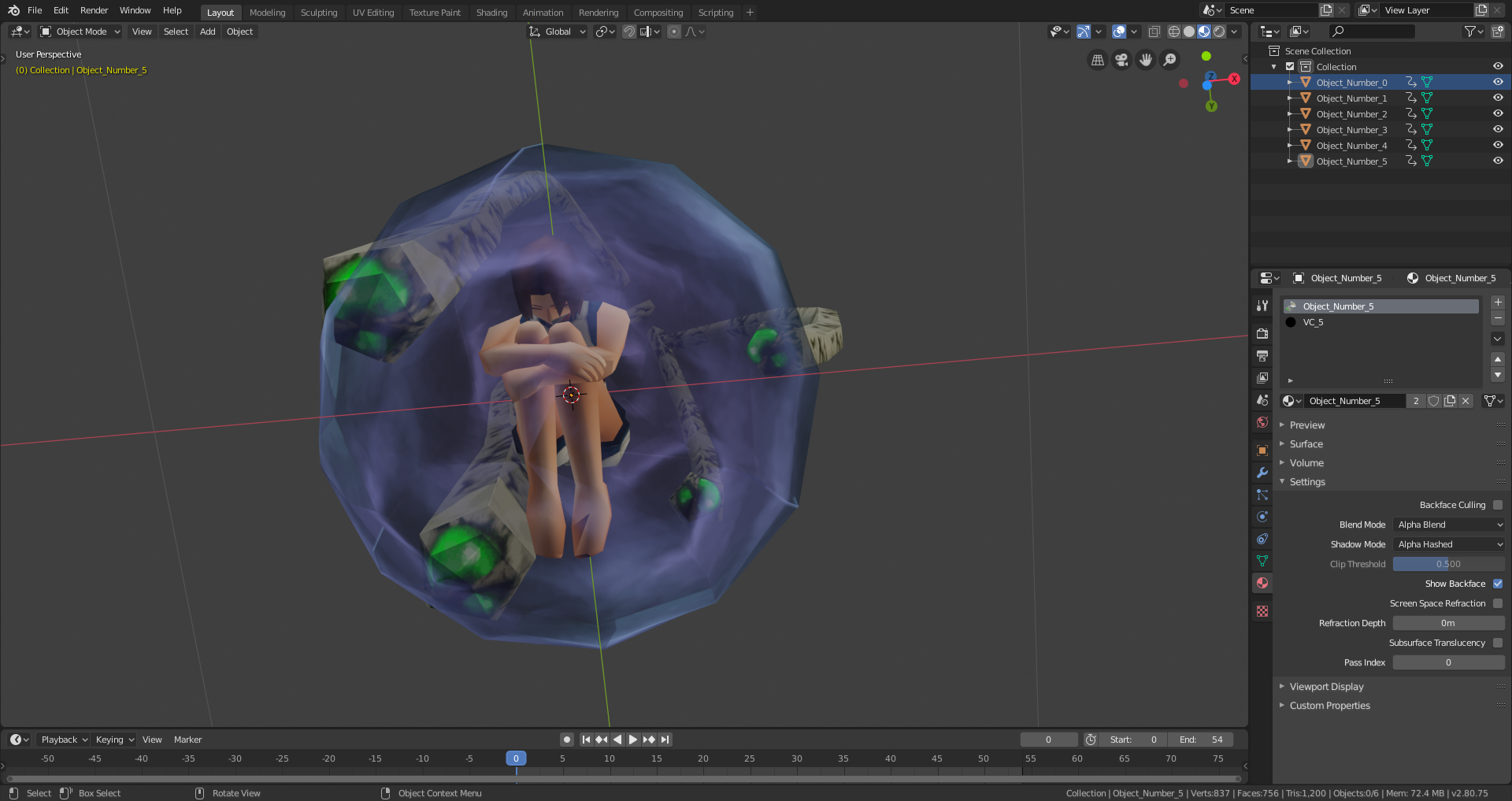Open the File menu
This screenshot has width=1512, height=801.
(35, 10)
